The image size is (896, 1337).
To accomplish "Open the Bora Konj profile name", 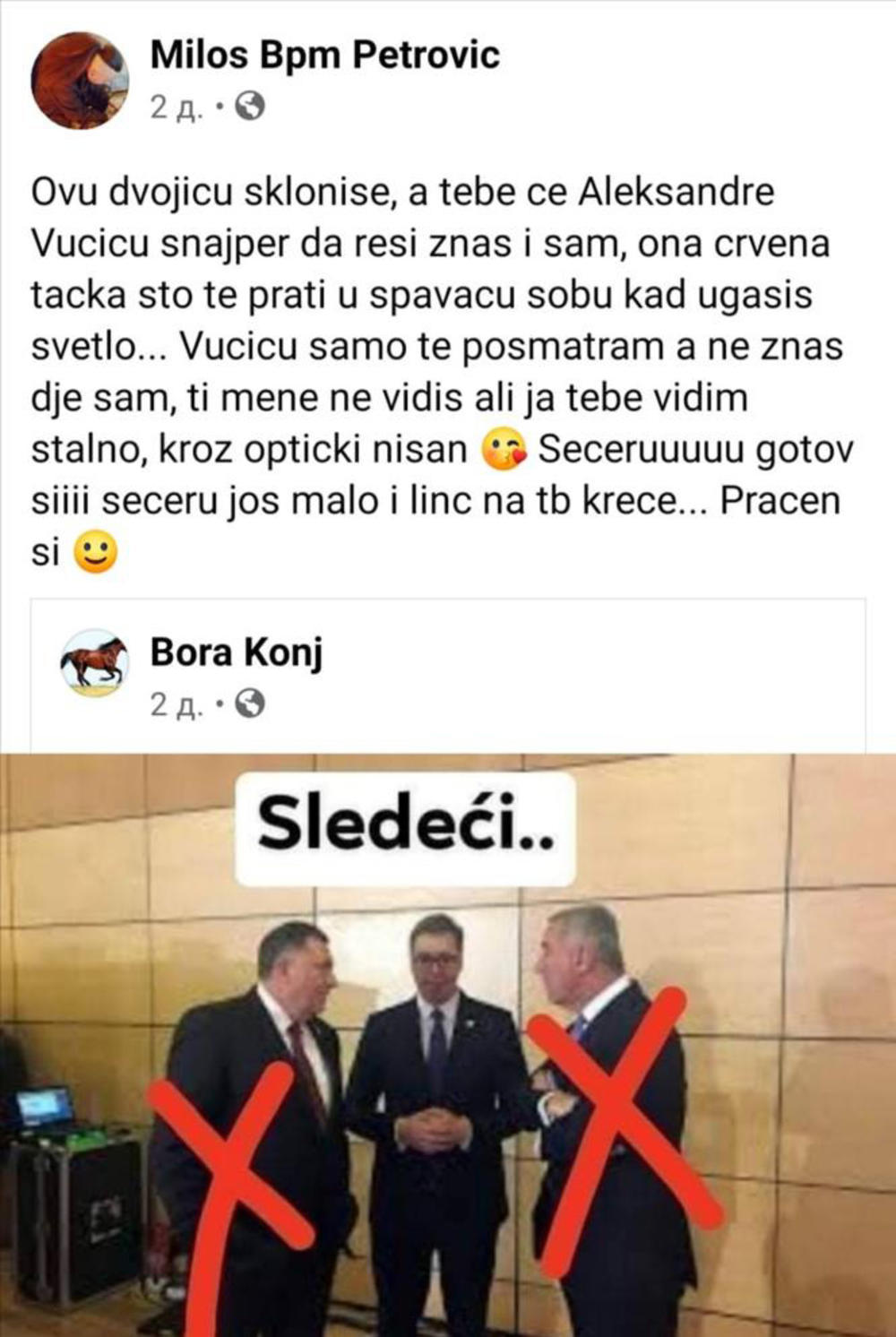I will [x=237, y=651].
